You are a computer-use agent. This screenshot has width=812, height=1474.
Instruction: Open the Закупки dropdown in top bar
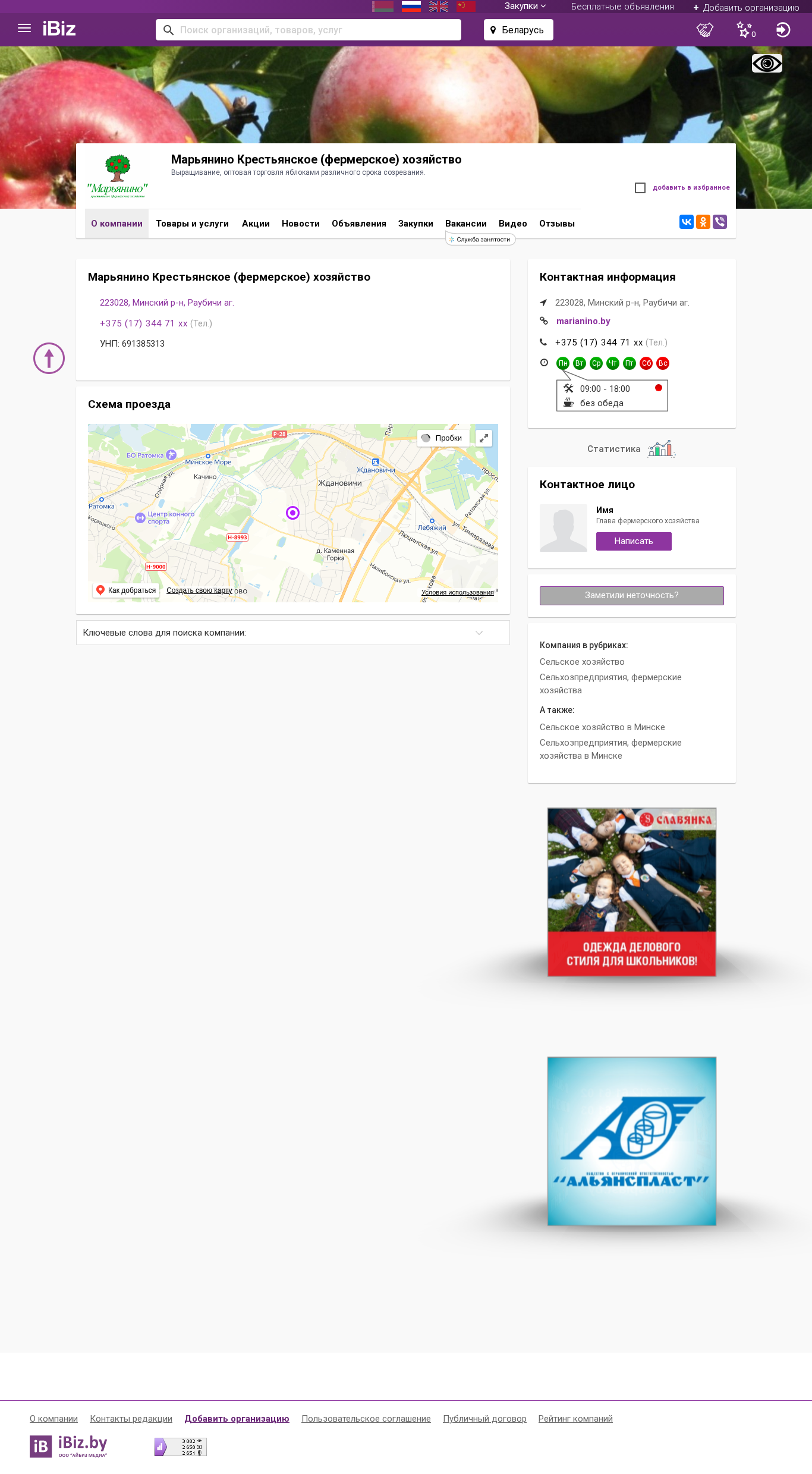(x=525, y=6)
